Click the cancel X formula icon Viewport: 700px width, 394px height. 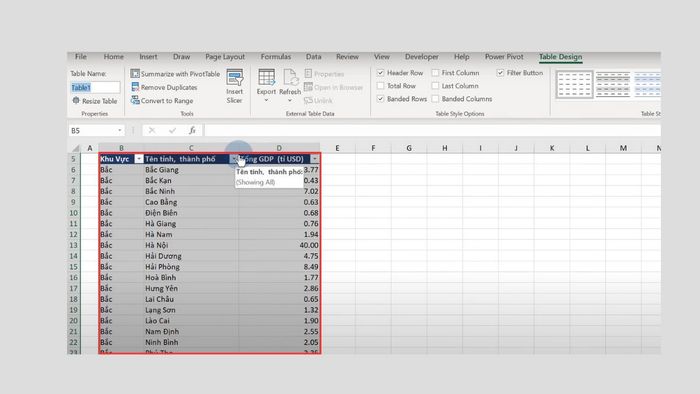152,130
